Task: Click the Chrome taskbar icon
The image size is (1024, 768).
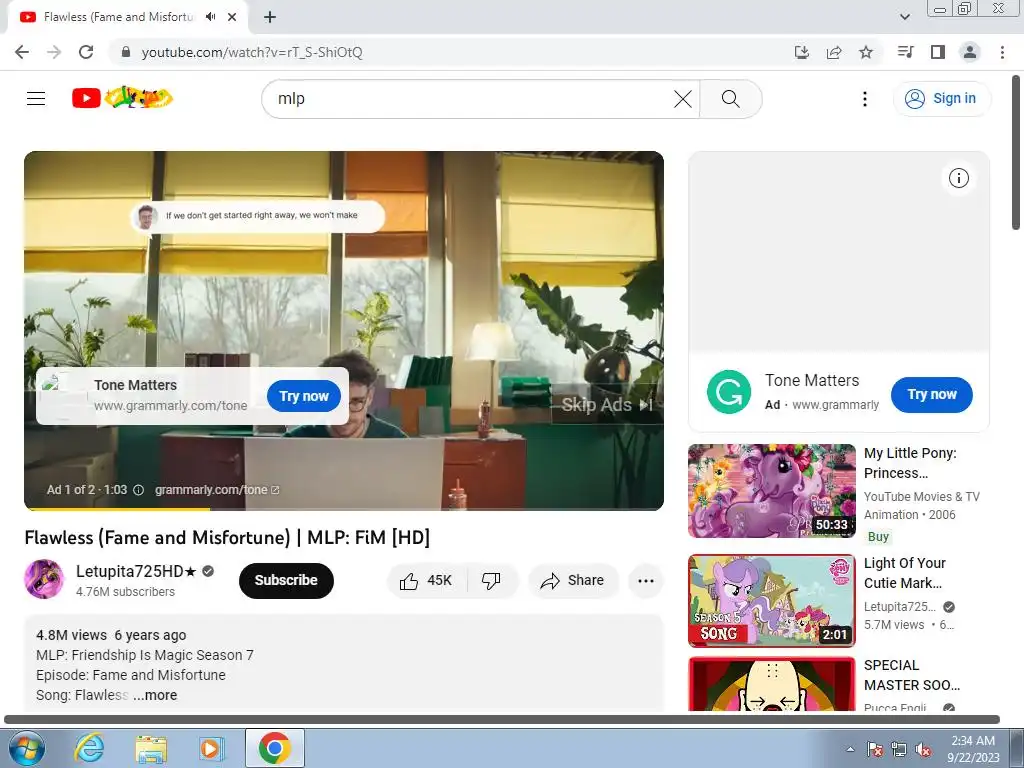Action: coord(274,748)
